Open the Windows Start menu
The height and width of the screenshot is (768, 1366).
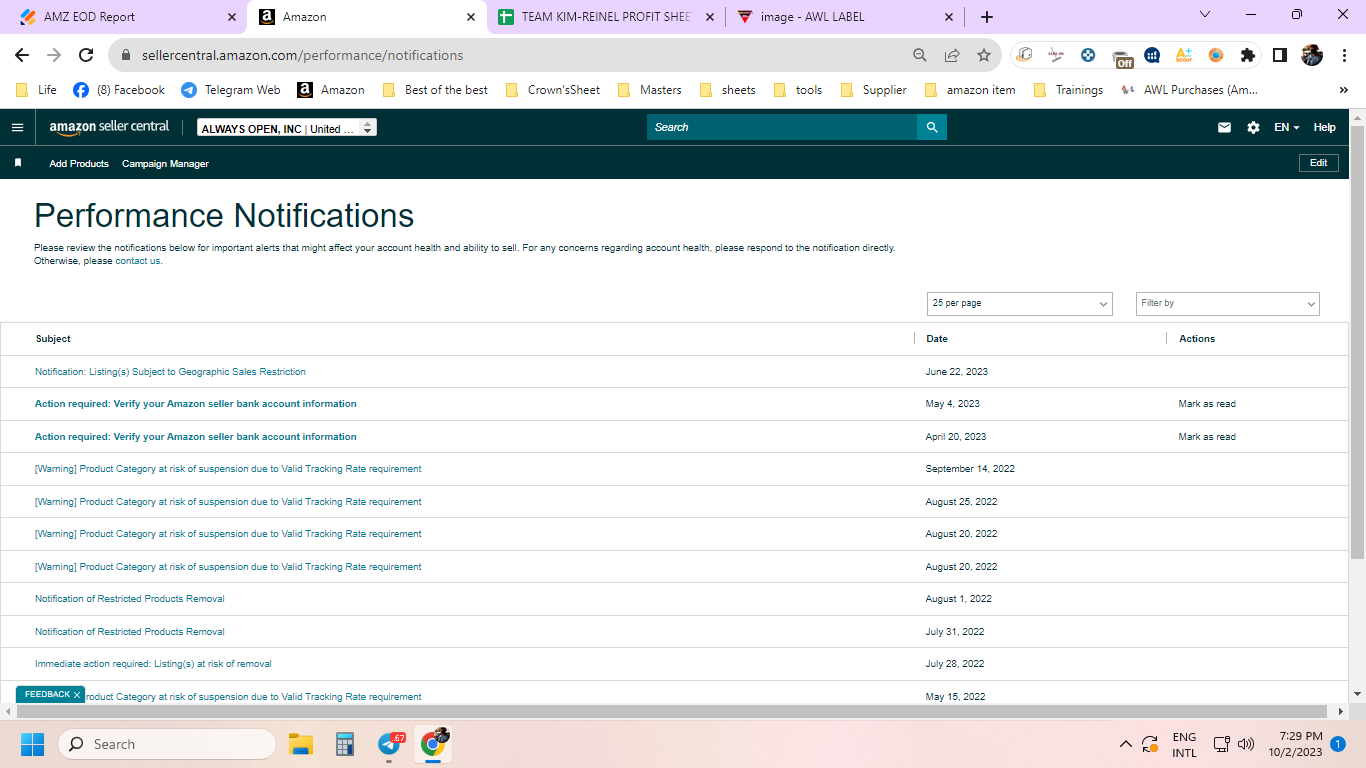(32, 744)
